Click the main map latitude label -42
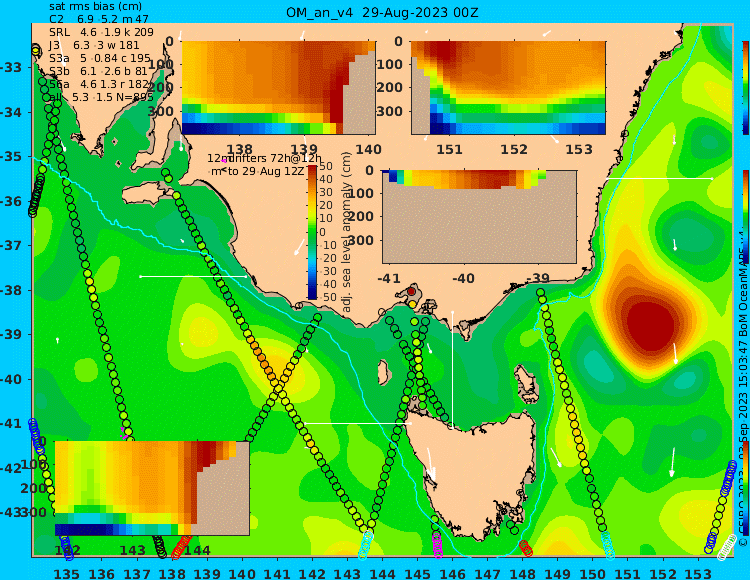 pyautogui.click(x=11, y=468)
